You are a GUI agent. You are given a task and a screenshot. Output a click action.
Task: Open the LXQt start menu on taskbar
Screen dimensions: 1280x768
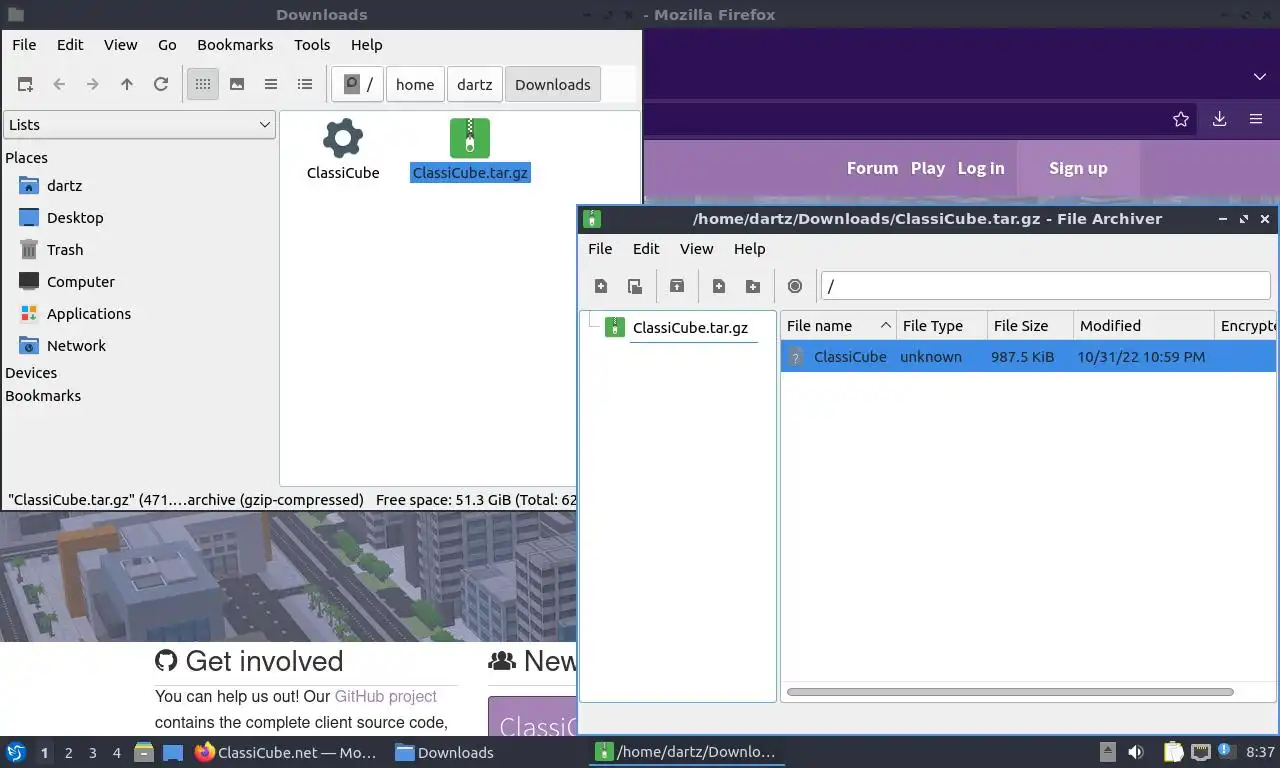tap(15, 752)
